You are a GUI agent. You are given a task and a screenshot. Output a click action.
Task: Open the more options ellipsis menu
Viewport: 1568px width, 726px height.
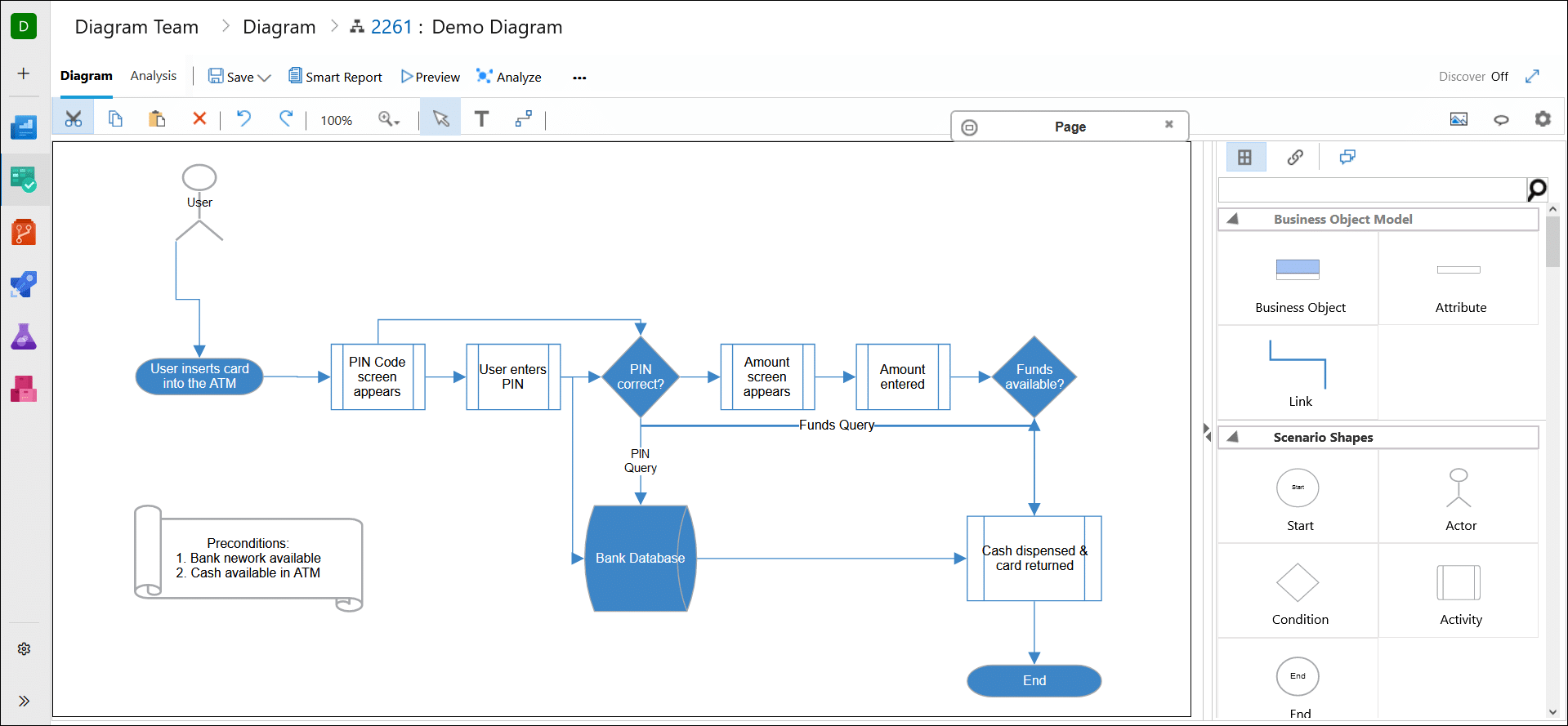pyautogui.click(x=579, y=78)
